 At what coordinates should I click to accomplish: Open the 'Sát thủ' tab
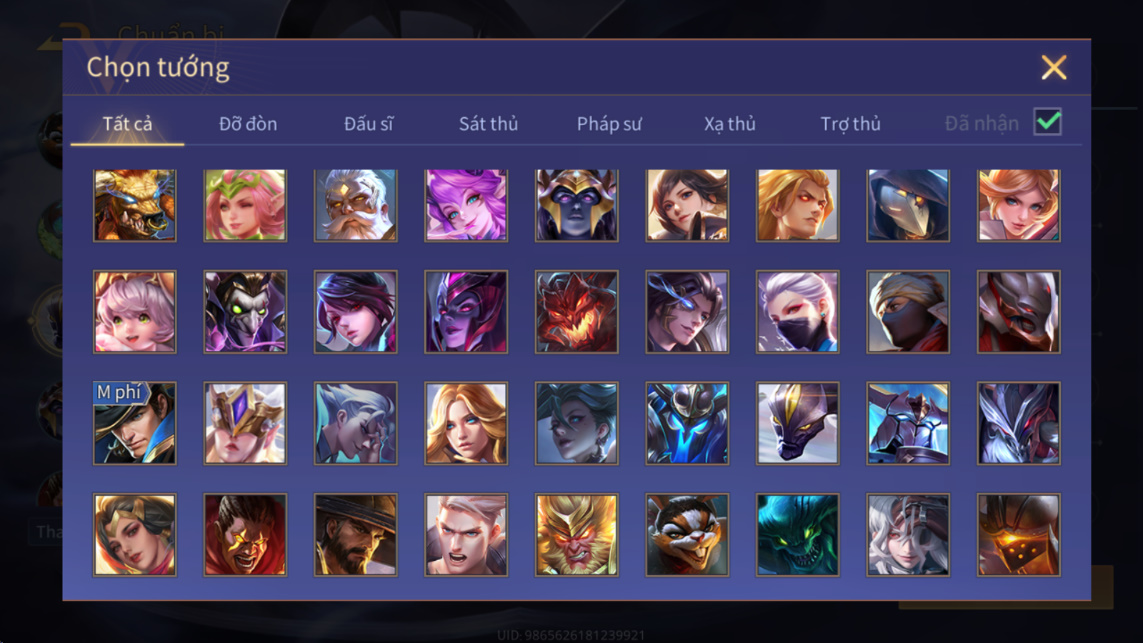pyautogui.click(x=488, y=124)
